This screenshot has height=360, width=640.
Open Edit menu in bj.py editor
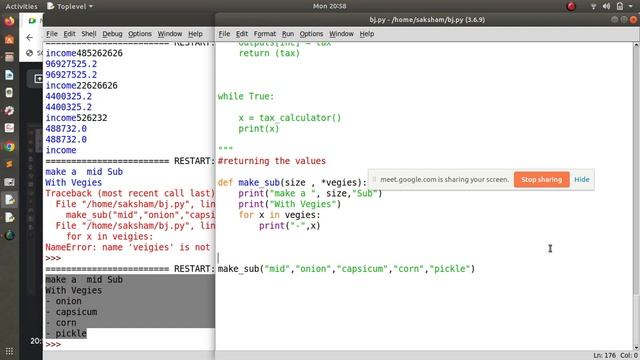[x=242, y=34]
